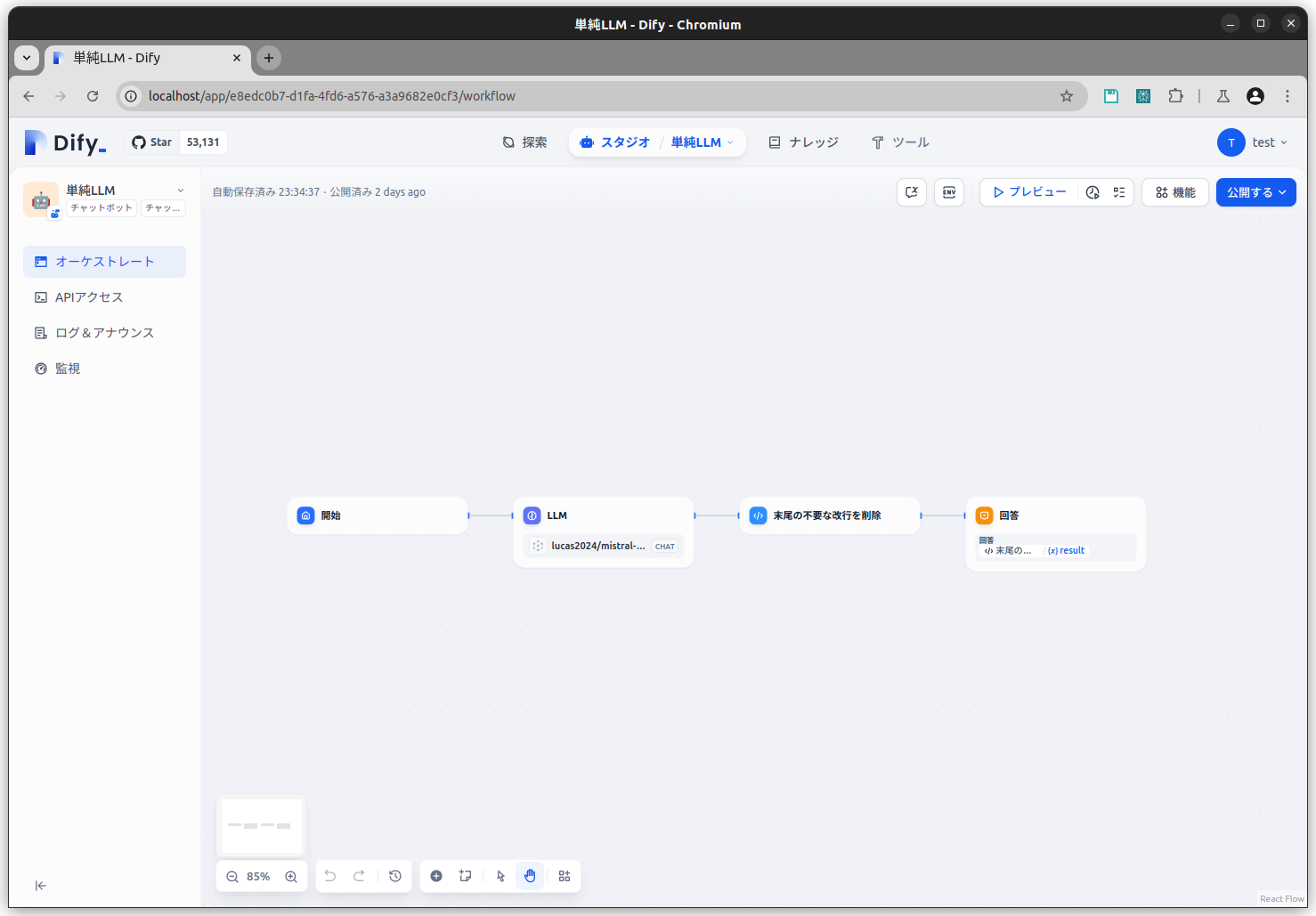Add a note with the sticky-note icon

pos(465,877)
